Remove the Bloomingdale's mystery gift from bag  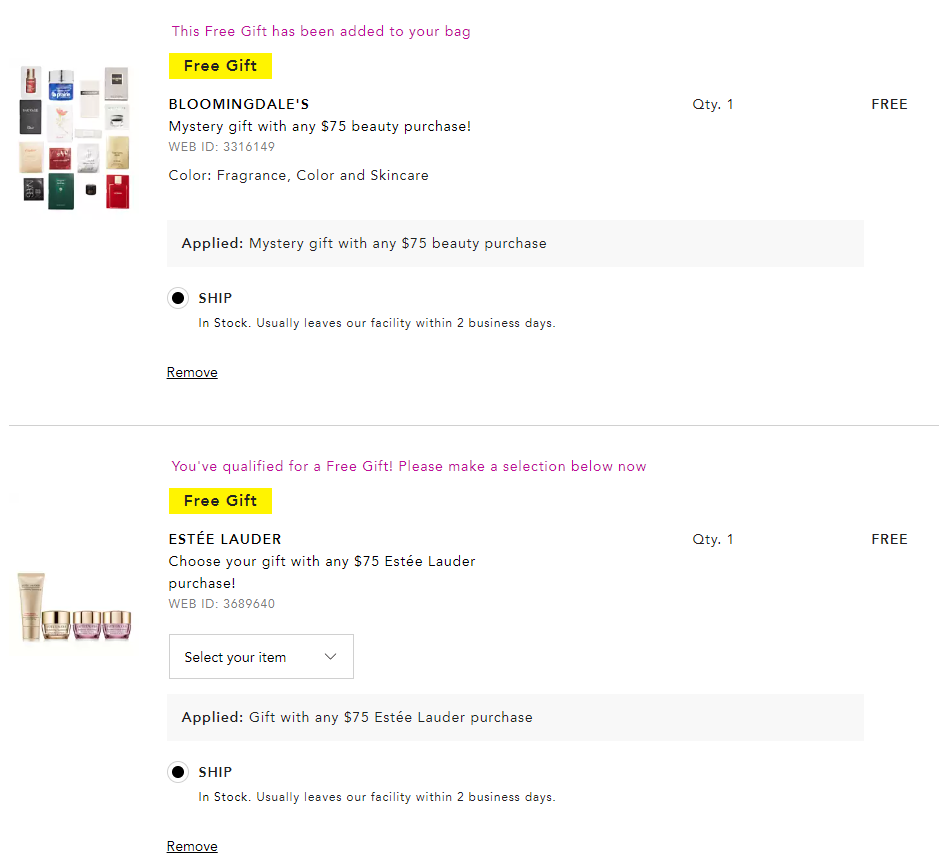click(x=192, y=372)
